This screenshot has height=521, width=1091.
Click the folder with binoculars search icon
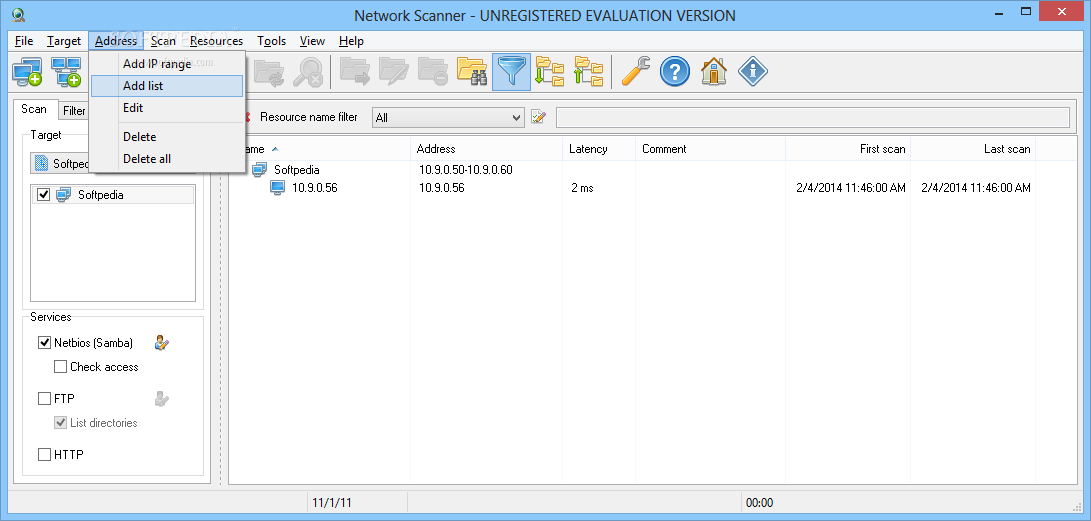pos(472,72)
